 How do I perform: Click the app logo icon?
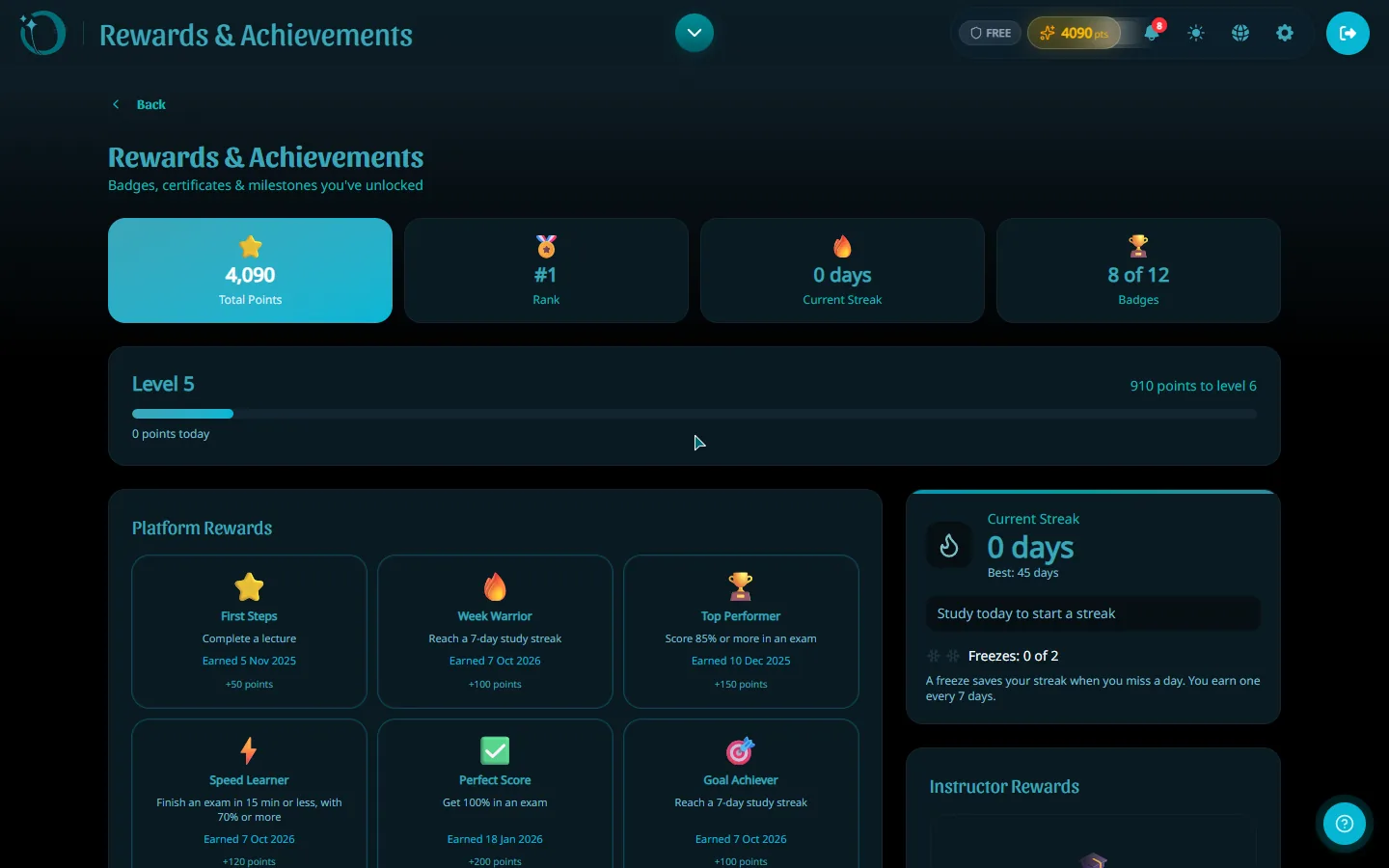[x=42, y=34]
